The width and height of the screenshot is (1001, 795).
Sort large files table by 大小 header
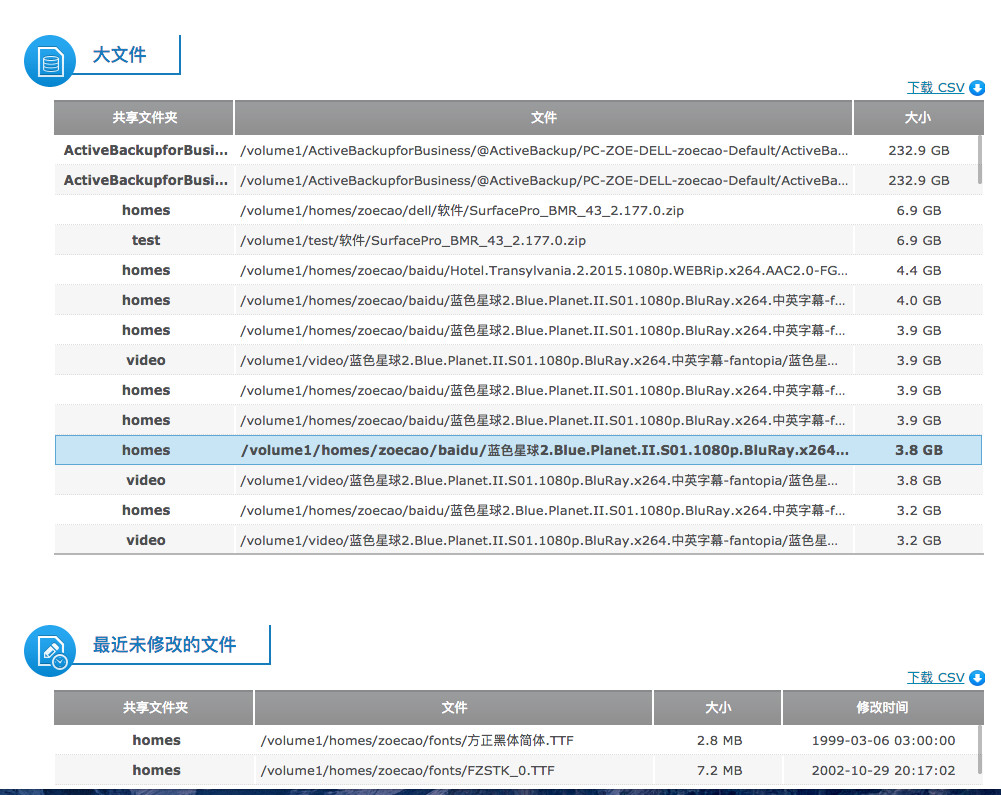click(918, 117)
